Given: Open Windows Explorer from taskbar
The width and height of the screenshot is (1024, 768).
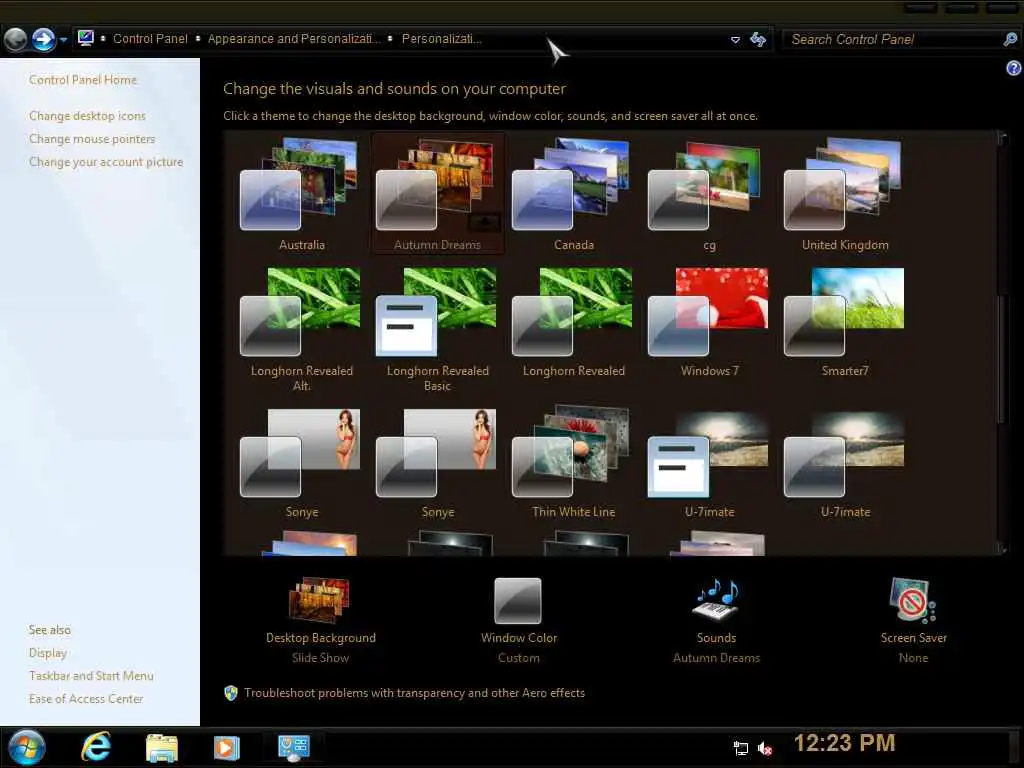Looking at the screenshot, I should pos(161,747).
